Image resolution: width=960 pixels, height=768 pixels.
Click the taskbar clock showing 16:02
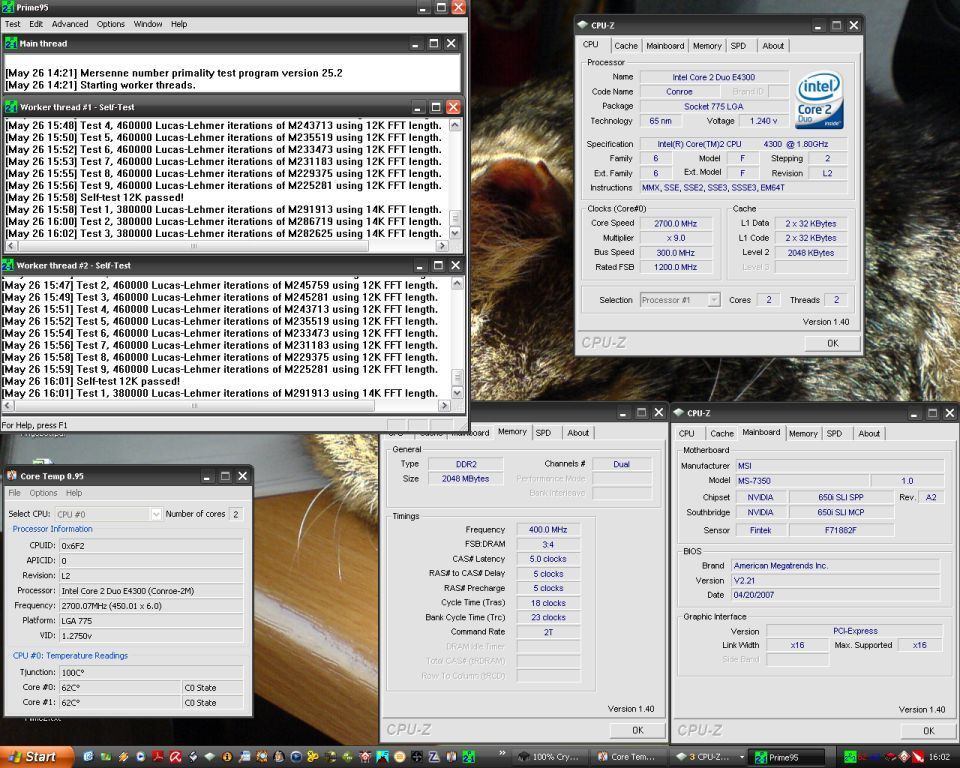pyautogui.click(x=940, y=757)
